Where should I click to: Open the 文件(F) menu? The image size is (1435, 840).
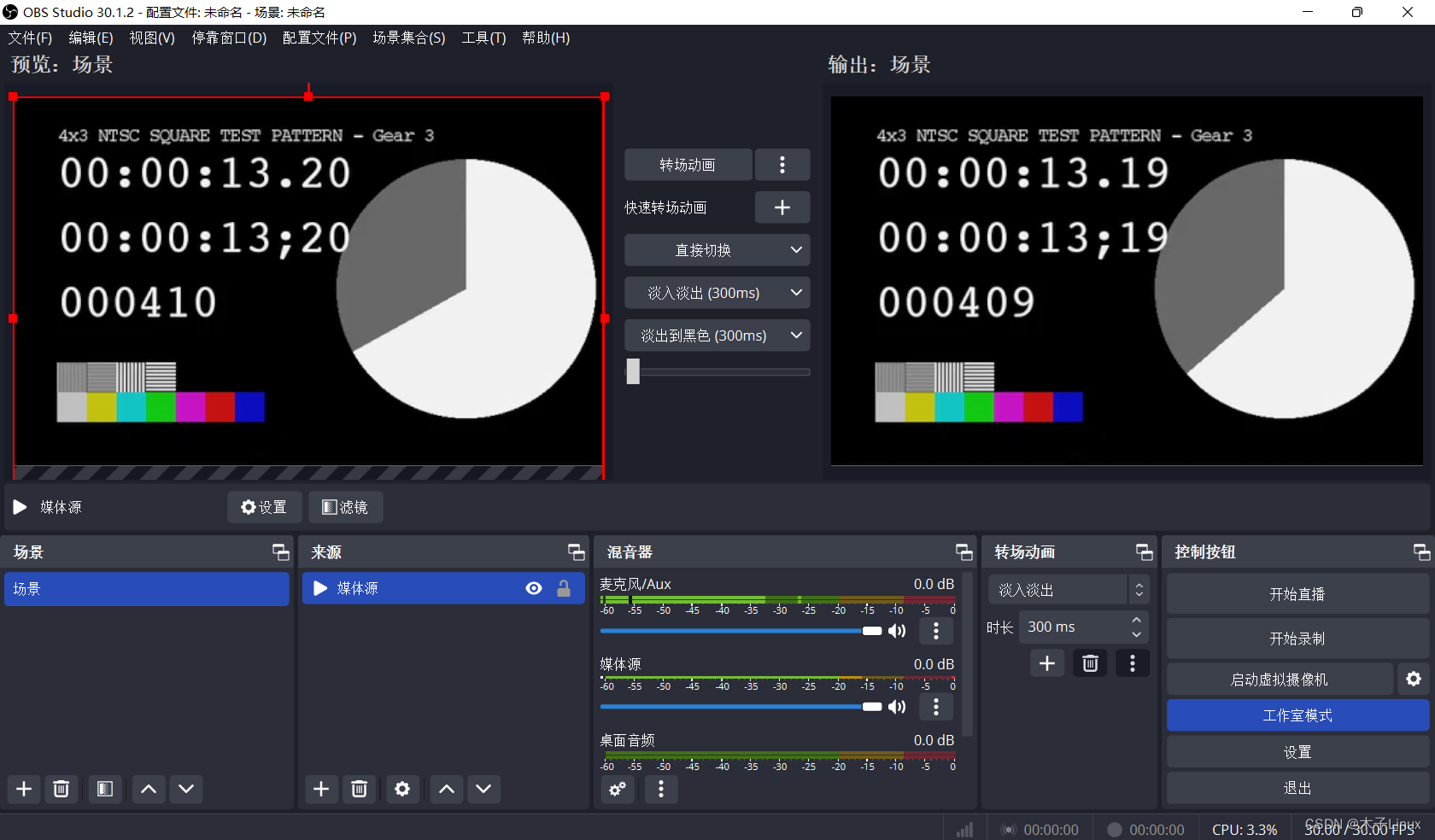tap(30, 38)
